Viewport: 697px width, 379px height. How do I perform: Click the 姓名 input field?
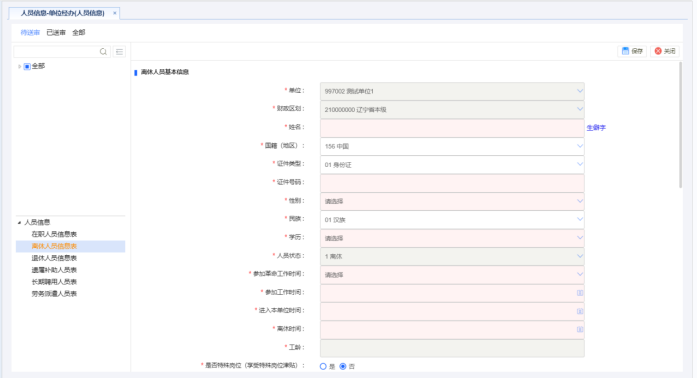click(x=452, y=128)
